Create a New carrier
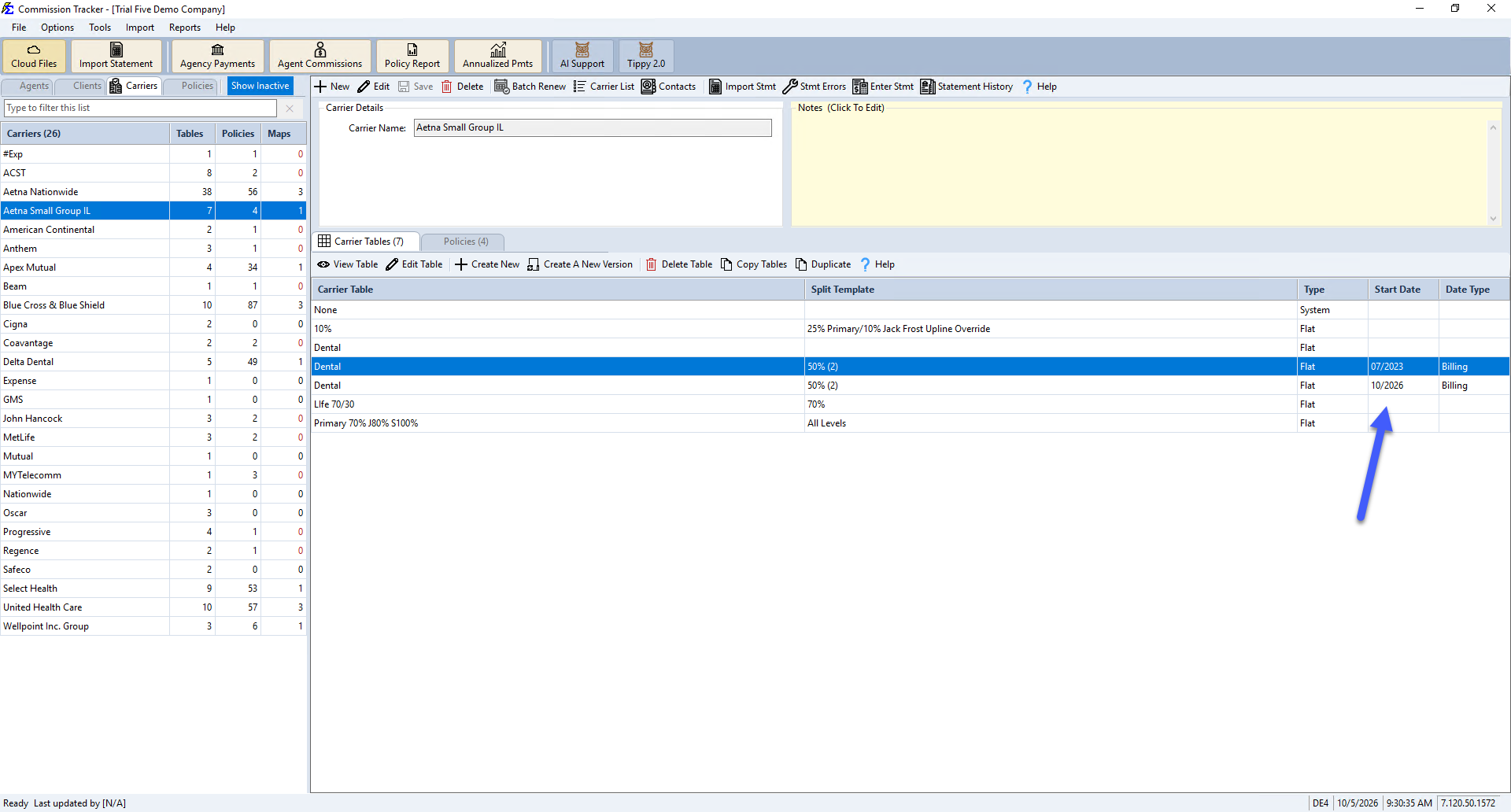This screenshot has width=1511, height=812. [332, 87]
